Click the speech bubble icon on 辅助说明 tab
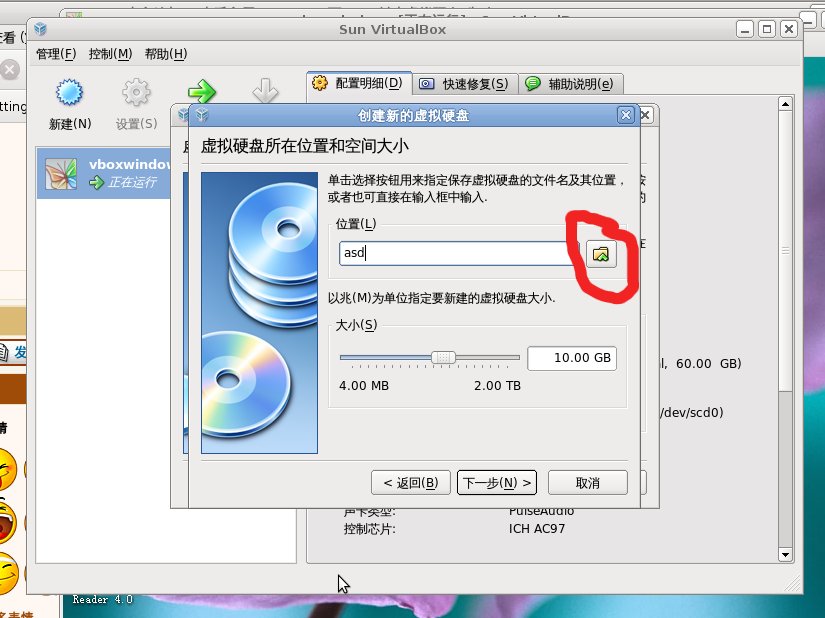This screenshot has width=825, height=618. 532,84
